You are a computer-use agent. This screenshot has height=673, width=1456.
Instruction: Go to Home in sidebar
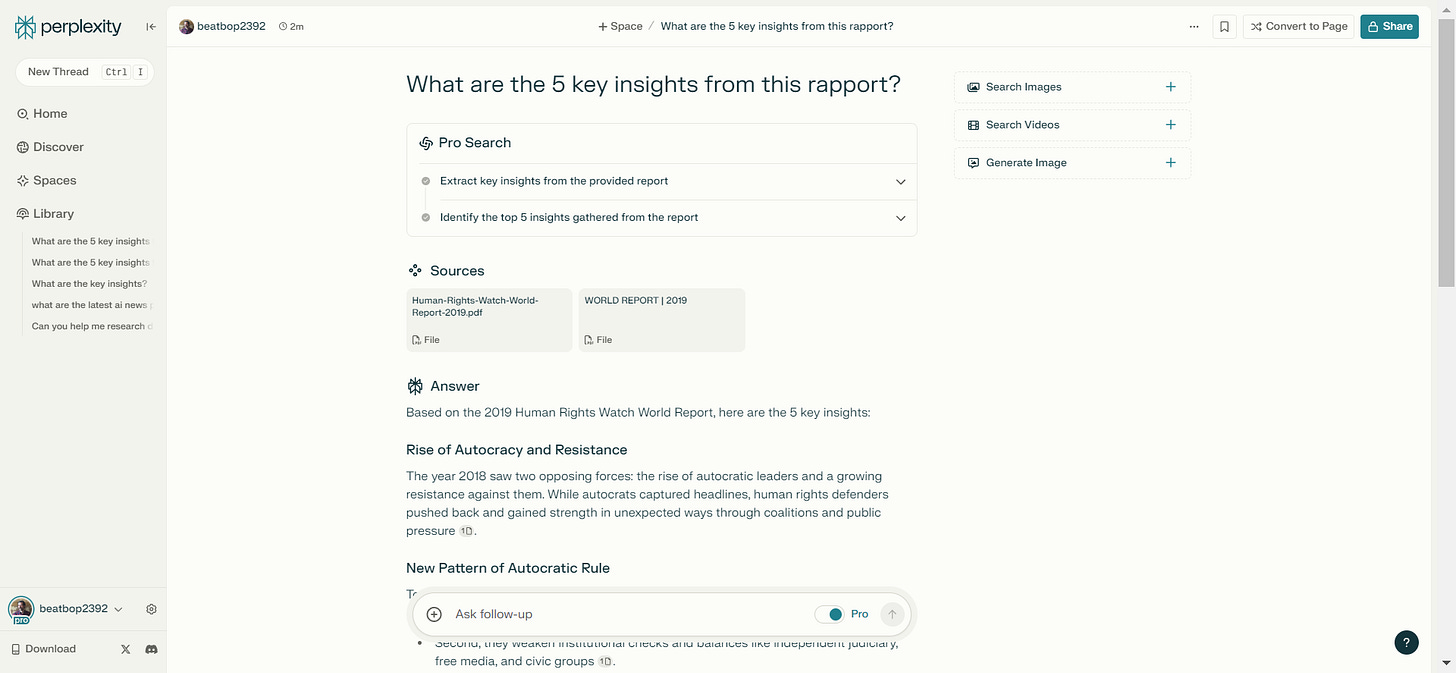(x=42, y=114)
